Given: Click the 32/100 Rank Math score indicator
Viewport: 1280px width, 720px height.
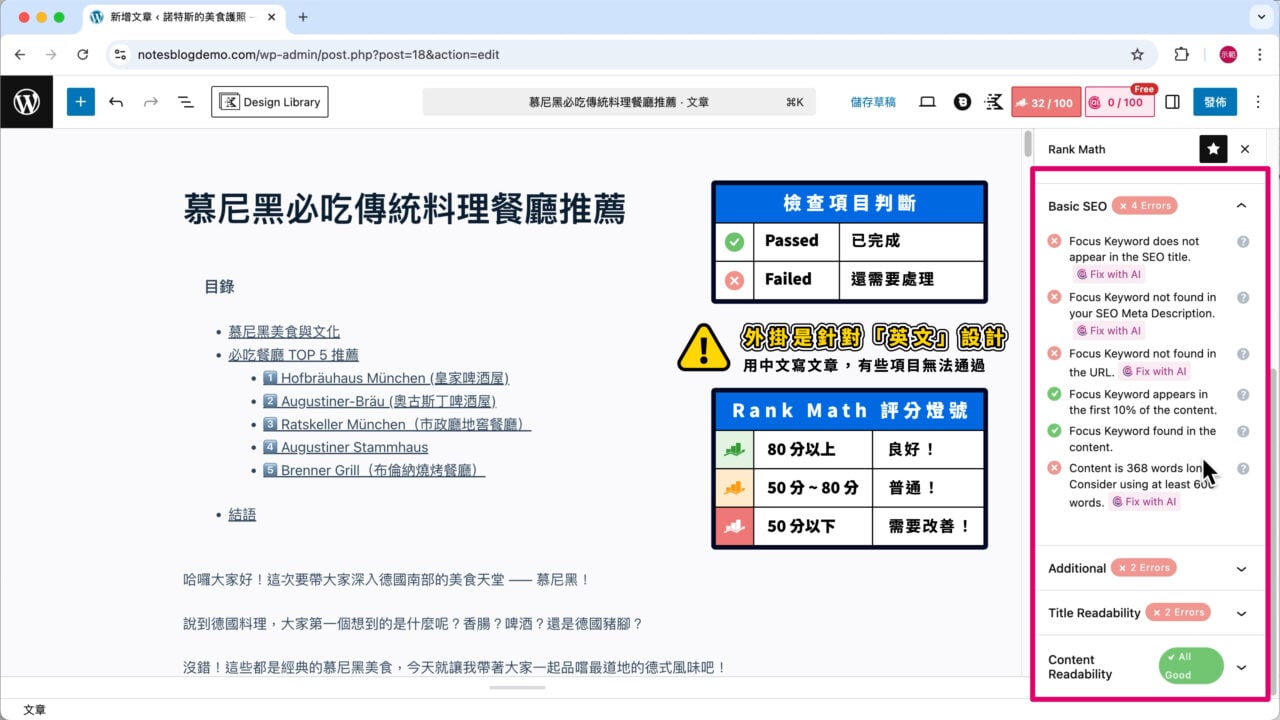Looking at the screenshot, I should tap(1046, 101).
